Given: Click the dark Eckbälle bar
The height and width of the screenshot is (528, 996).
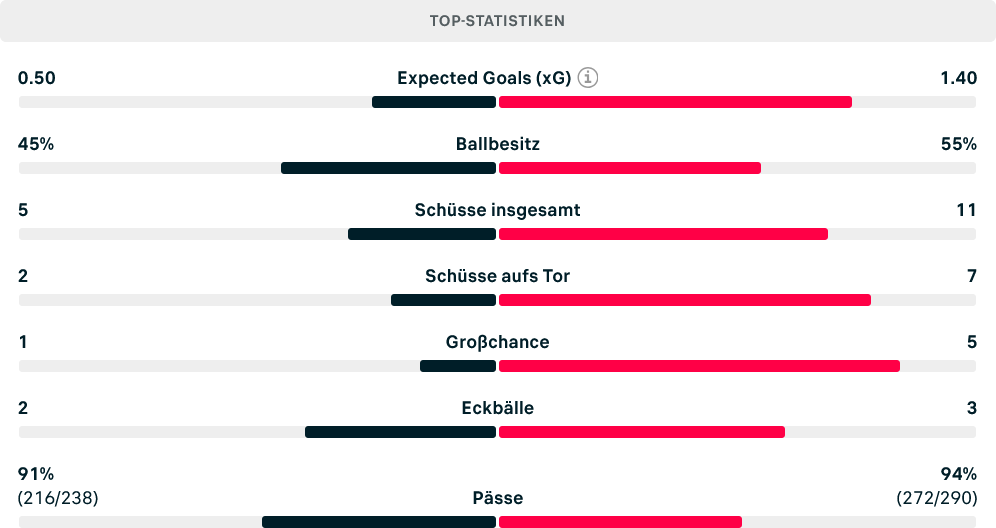Looking at the screenshot, I should coord(400,433).
